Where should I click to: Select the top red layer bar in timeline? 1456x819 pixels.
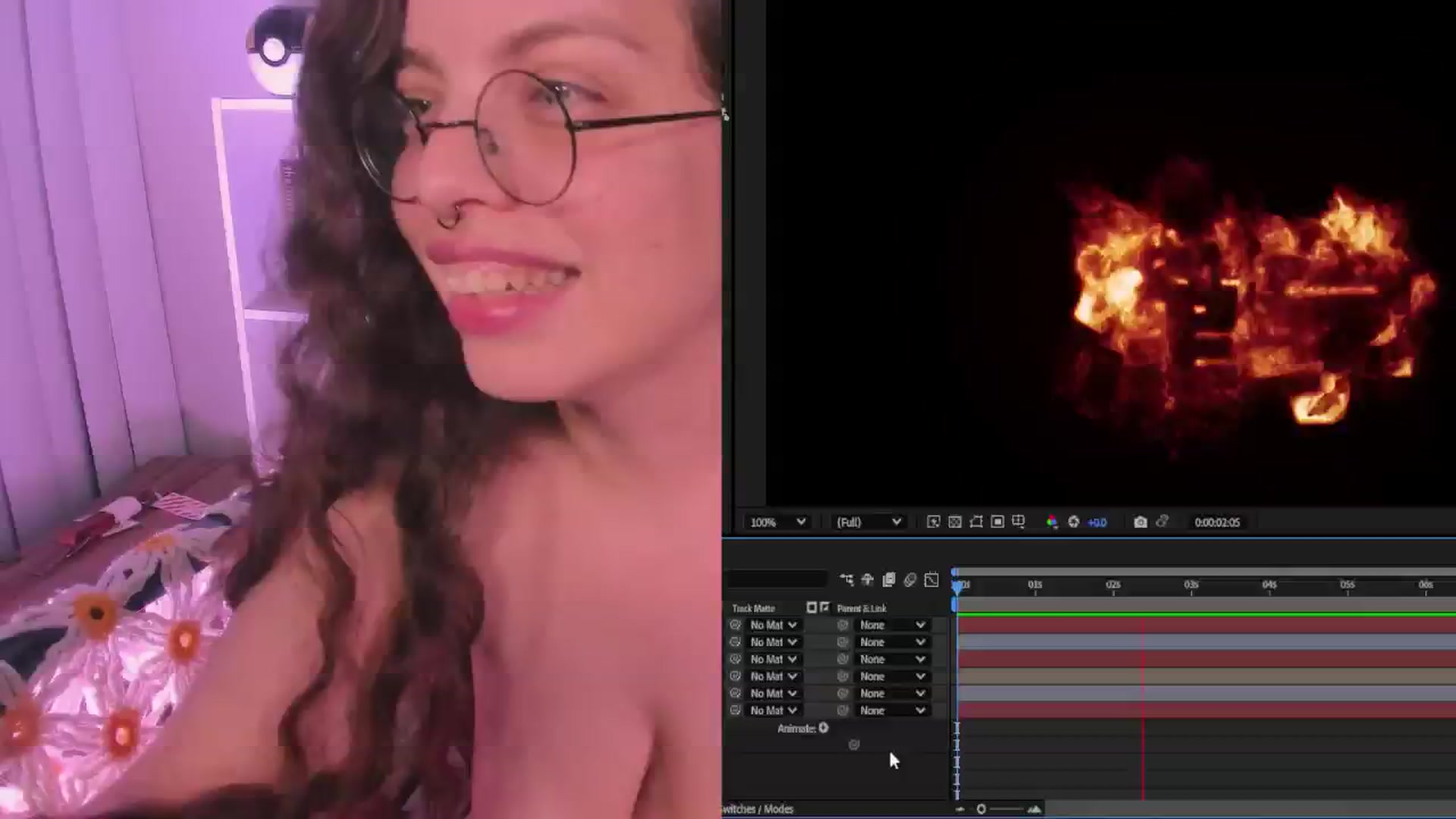(x=1207, y=625)
